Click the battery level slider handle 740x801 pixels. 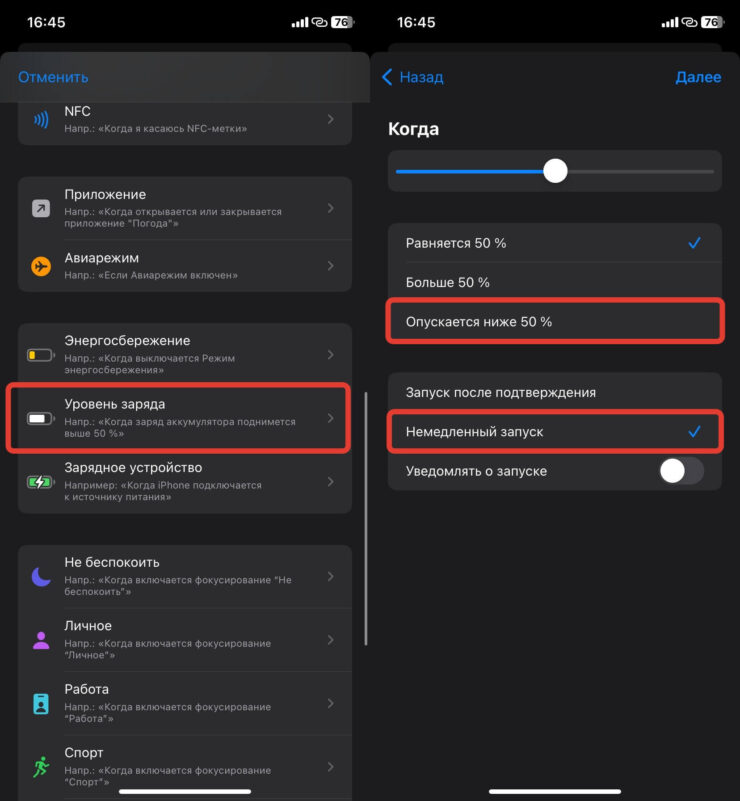tap(555, 171)
